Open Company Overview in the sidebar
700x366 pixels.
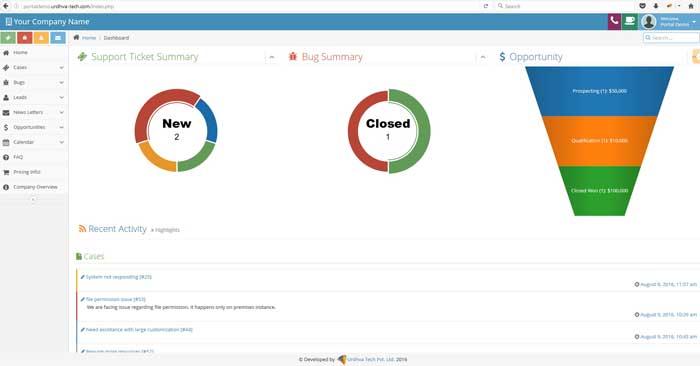[x=34, y=187]
